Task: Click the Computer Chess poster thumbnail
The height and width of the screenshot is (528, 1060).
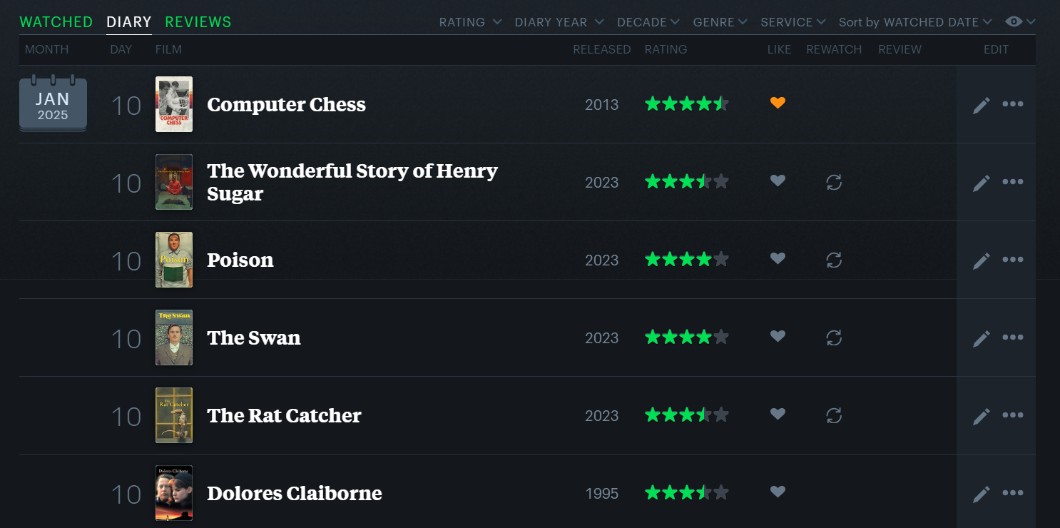Action: click(174, 104)
